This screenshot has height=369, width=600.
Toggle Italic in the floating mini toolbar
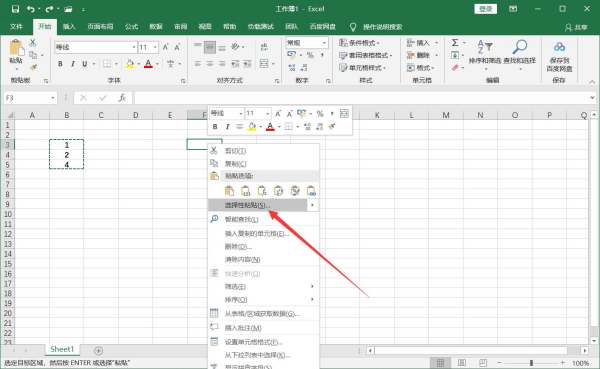pos(227,126)
